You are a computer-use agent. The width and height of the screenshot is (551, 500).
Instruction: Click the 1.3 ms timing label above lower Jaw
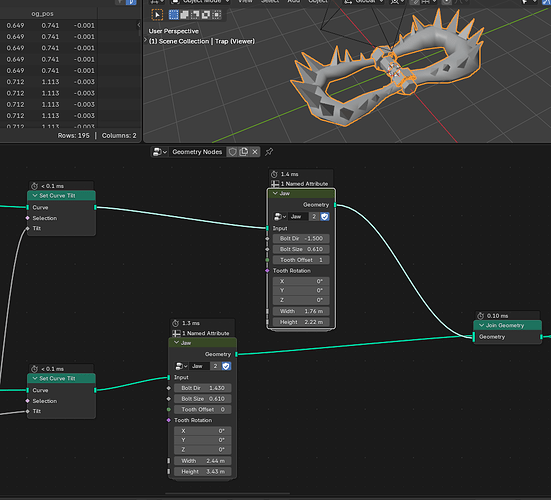pos(191,323)
